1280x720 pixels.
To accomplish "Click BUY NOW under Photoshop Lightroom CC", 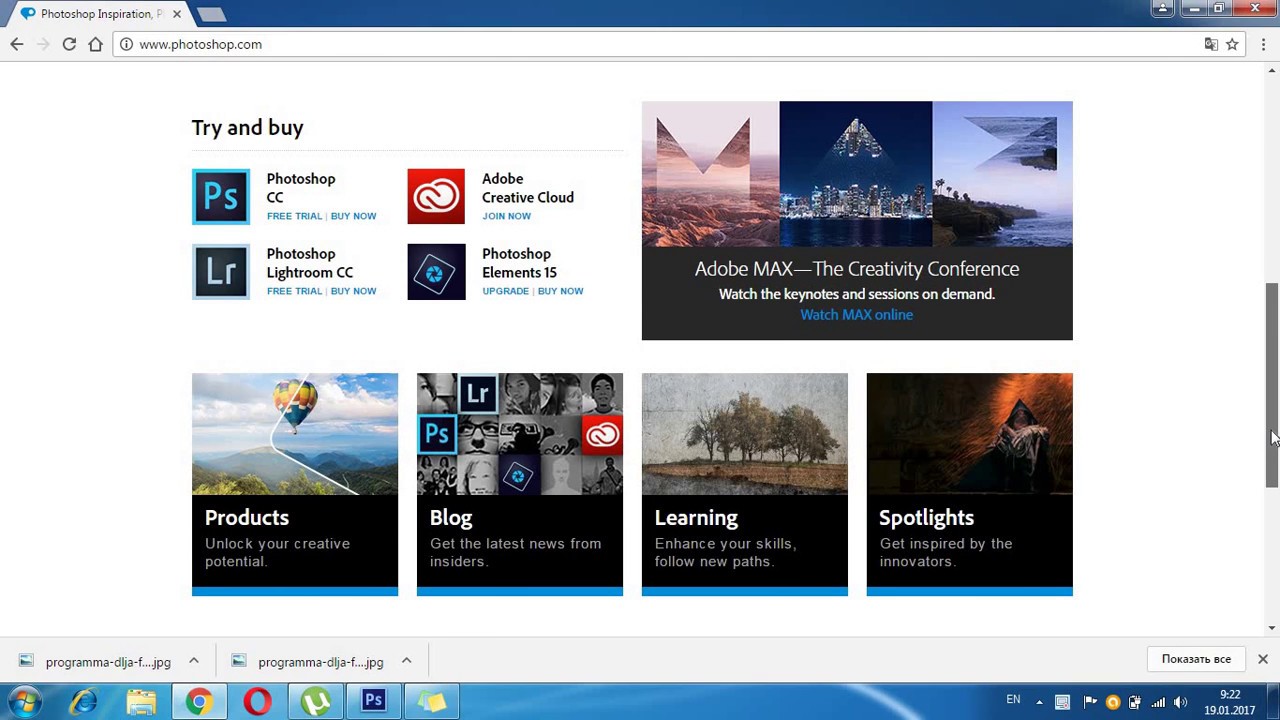I will (x=353, y=291).
